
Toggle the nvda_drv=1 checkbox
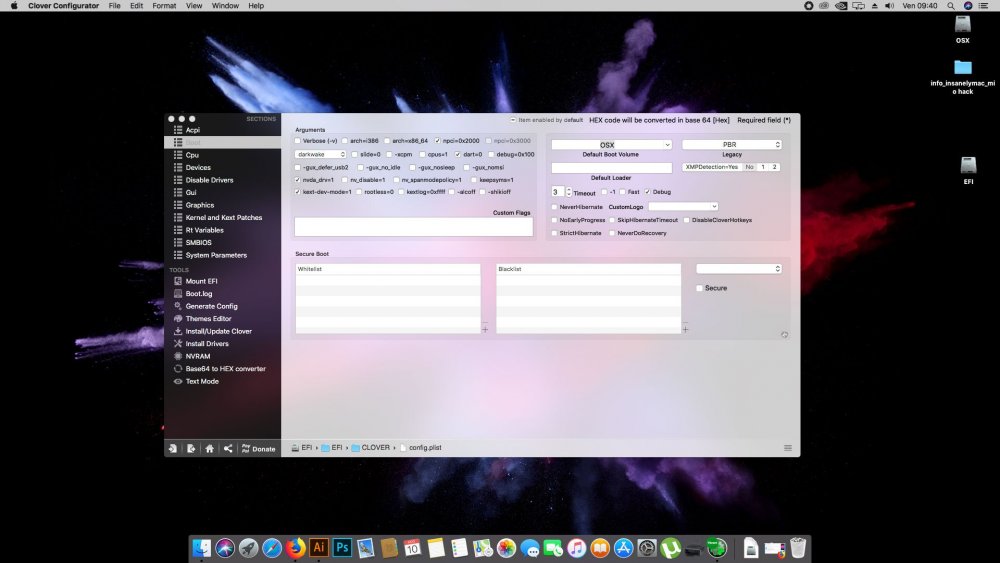tap(298, 180)
